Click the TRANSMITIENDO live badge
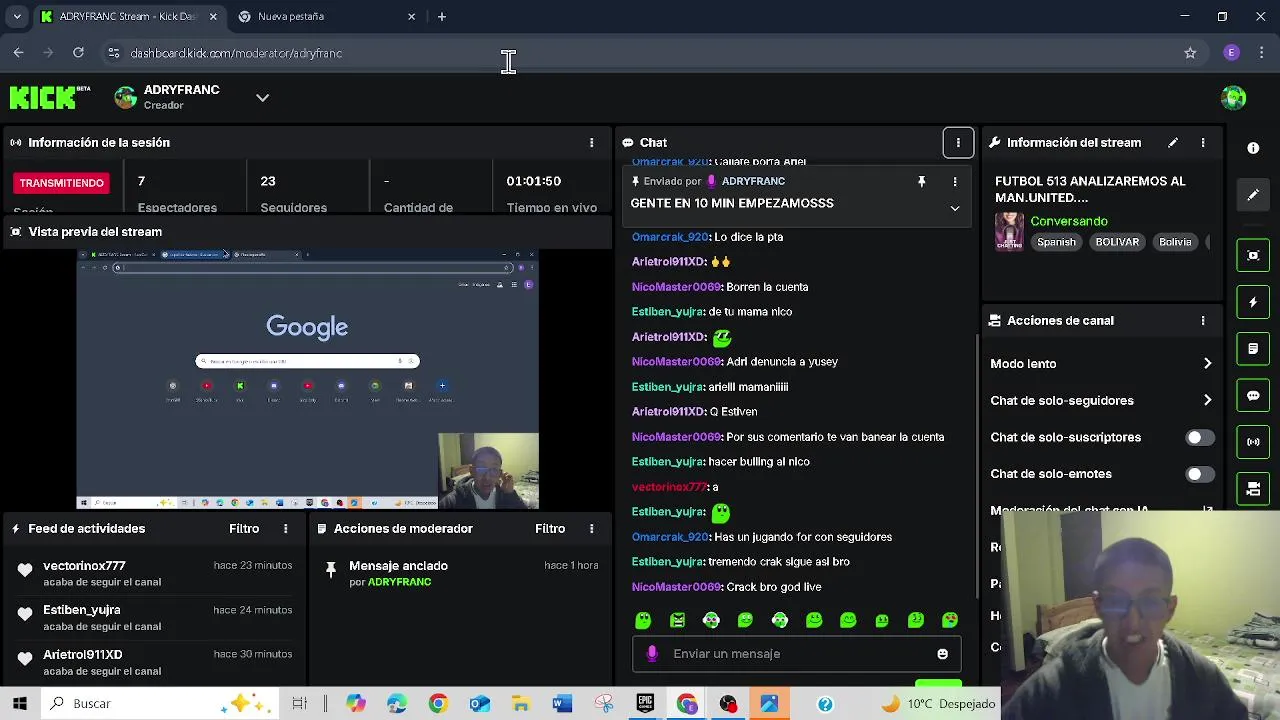Image resolution: width=1280 pixels, height=720 pixels. tap(61, 183)
